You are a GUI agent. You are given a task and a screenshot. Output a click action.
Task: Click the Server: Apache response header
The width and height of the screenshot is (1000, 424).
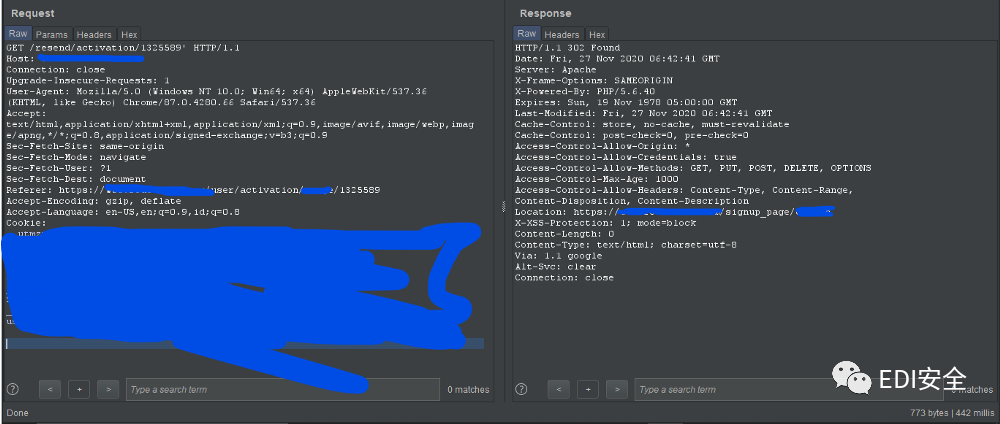(x=556, y=69)
